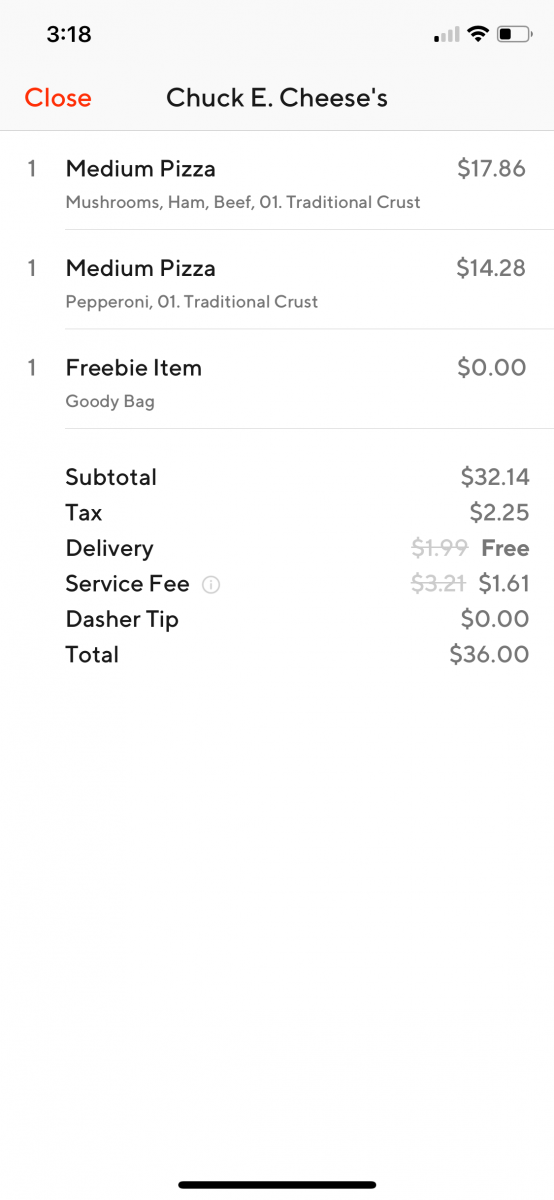The height and width of the screenshot is (1200, 554).
Task: Tap the Service Fee info icon
Action: pyautogui.click(x=211, y=585)
